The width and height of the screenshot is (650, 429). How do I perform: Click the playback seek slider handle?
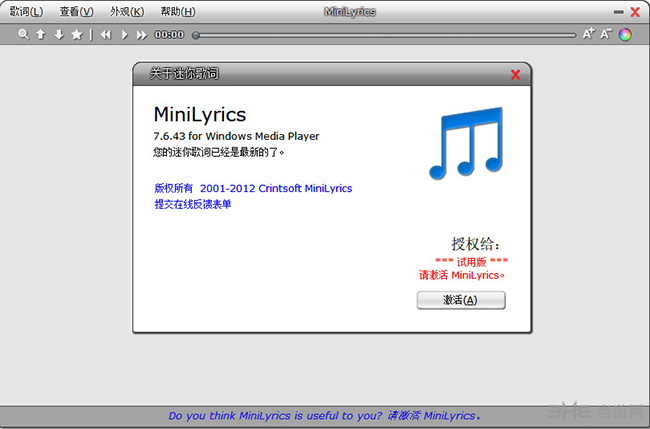click(196, 35)
